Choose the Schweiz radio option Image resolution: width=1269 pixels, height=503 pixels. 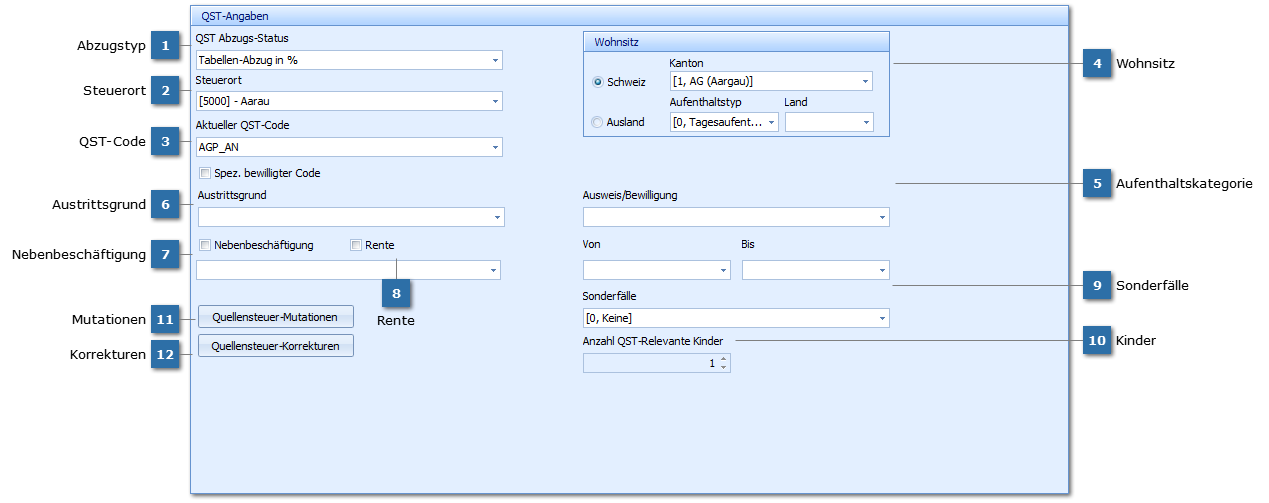[x=598, y=82]
